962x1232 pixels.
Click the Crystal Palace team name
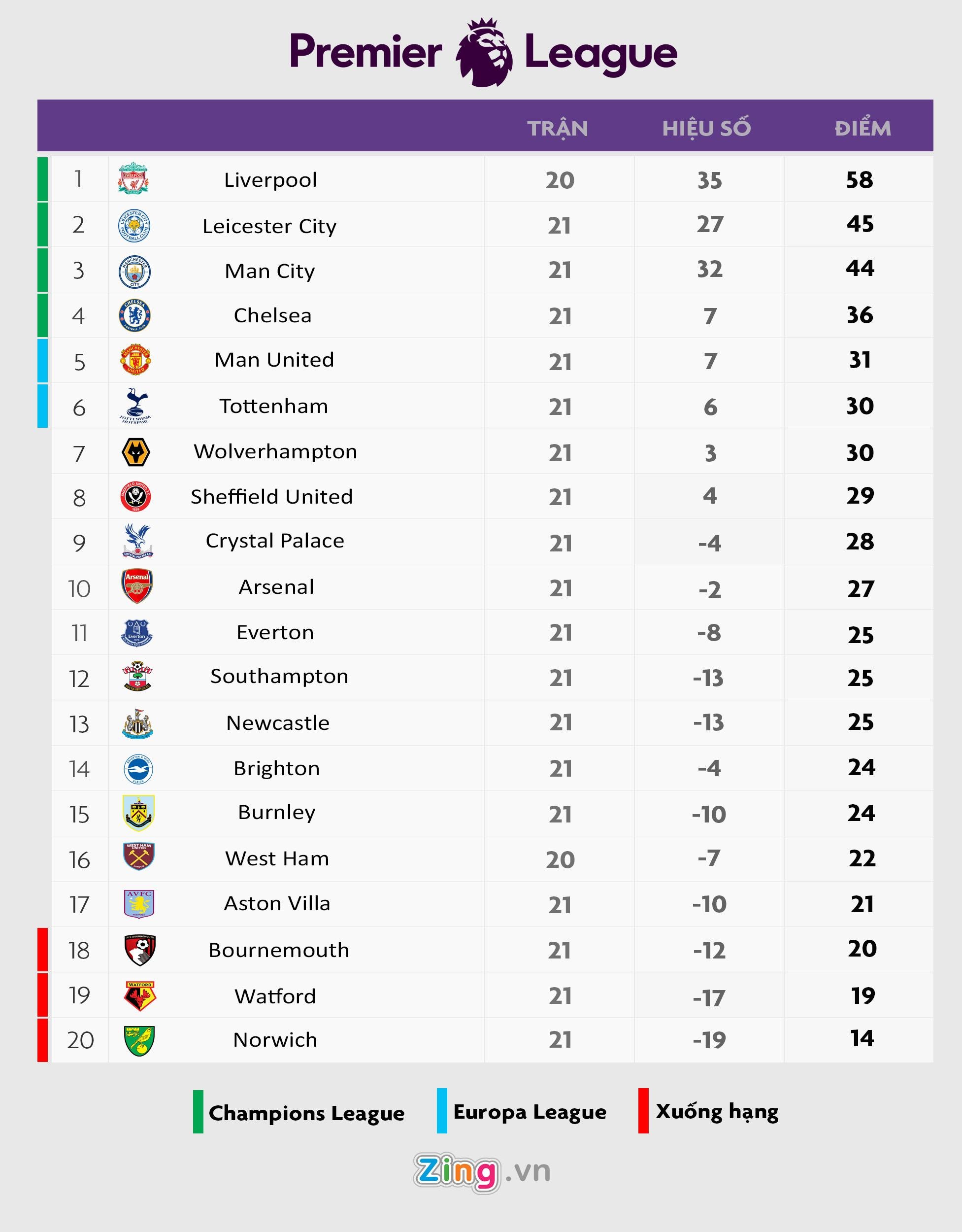(x=275, y=541)
